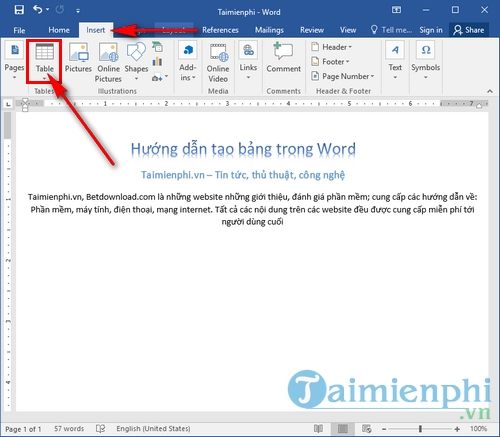Insert a Chart
The image size is (500, 437).
pyautogui.click(x=157, y=62)
